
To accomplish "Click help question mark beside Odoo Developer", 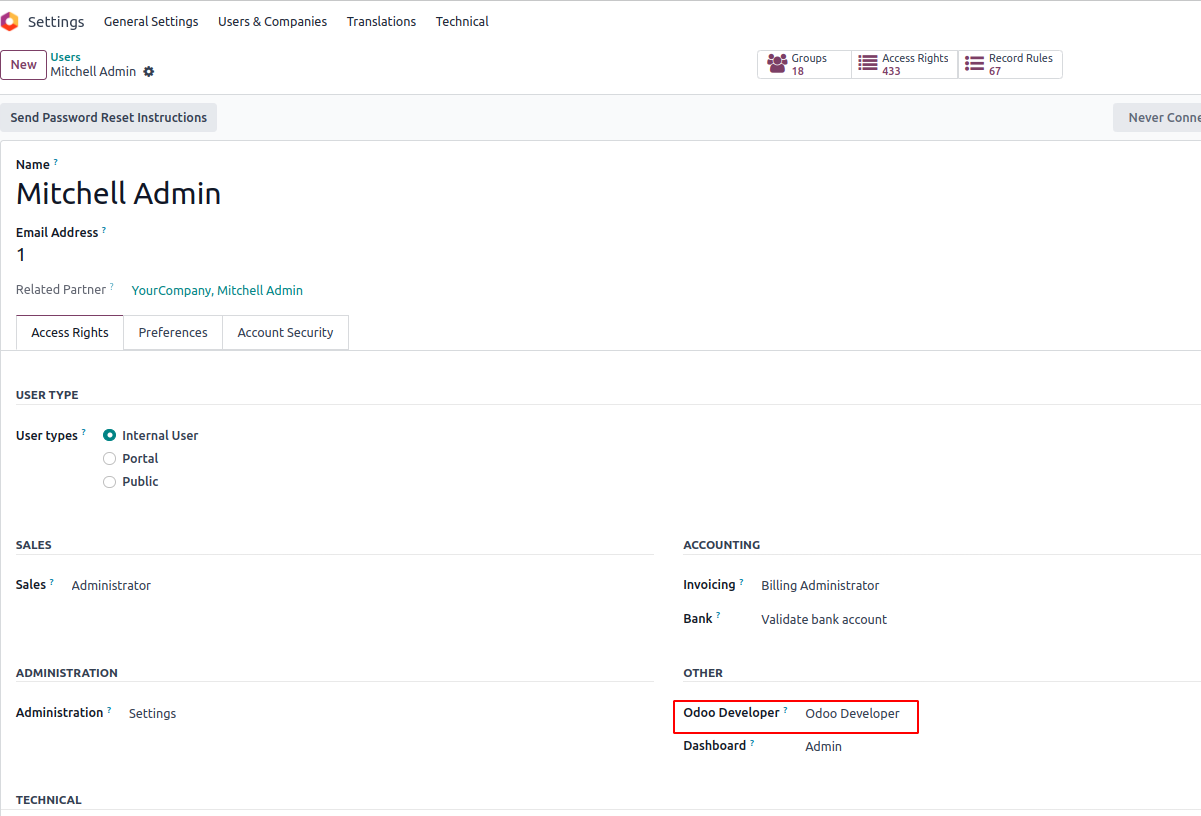I will pos(785,711).
